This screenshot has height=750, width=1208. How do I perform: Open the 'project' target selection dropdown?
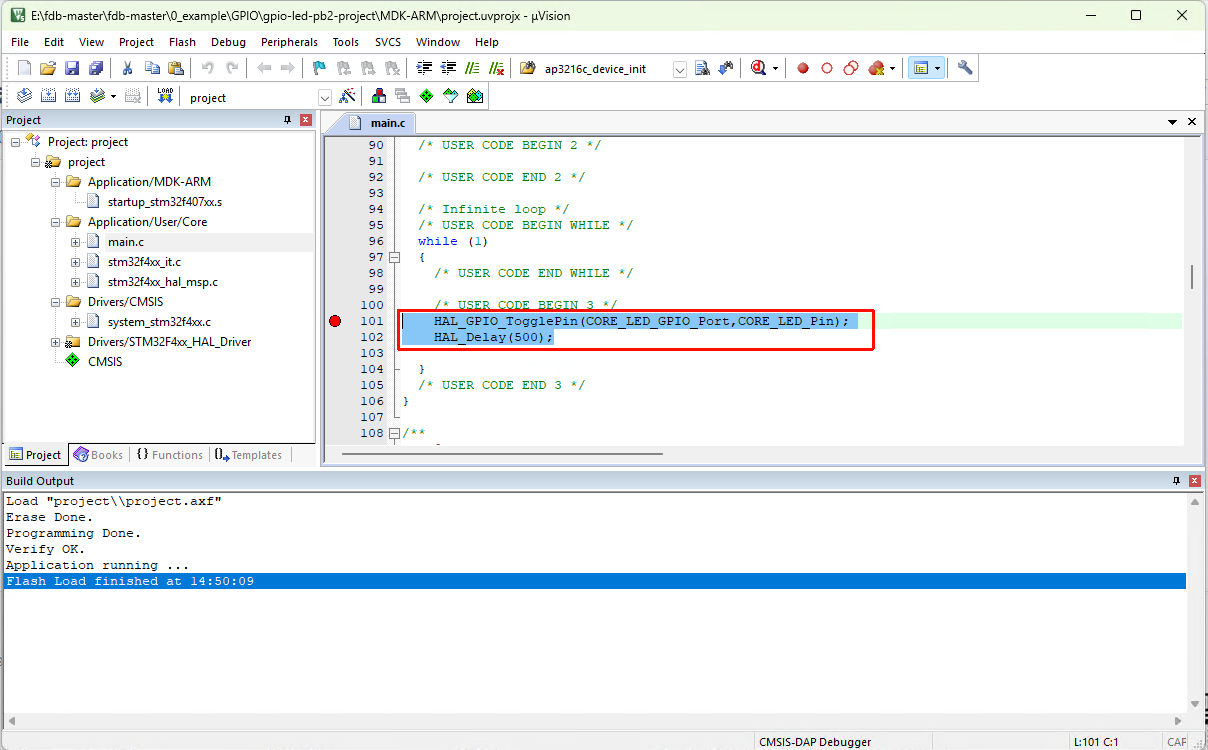(x=325, y=97)
